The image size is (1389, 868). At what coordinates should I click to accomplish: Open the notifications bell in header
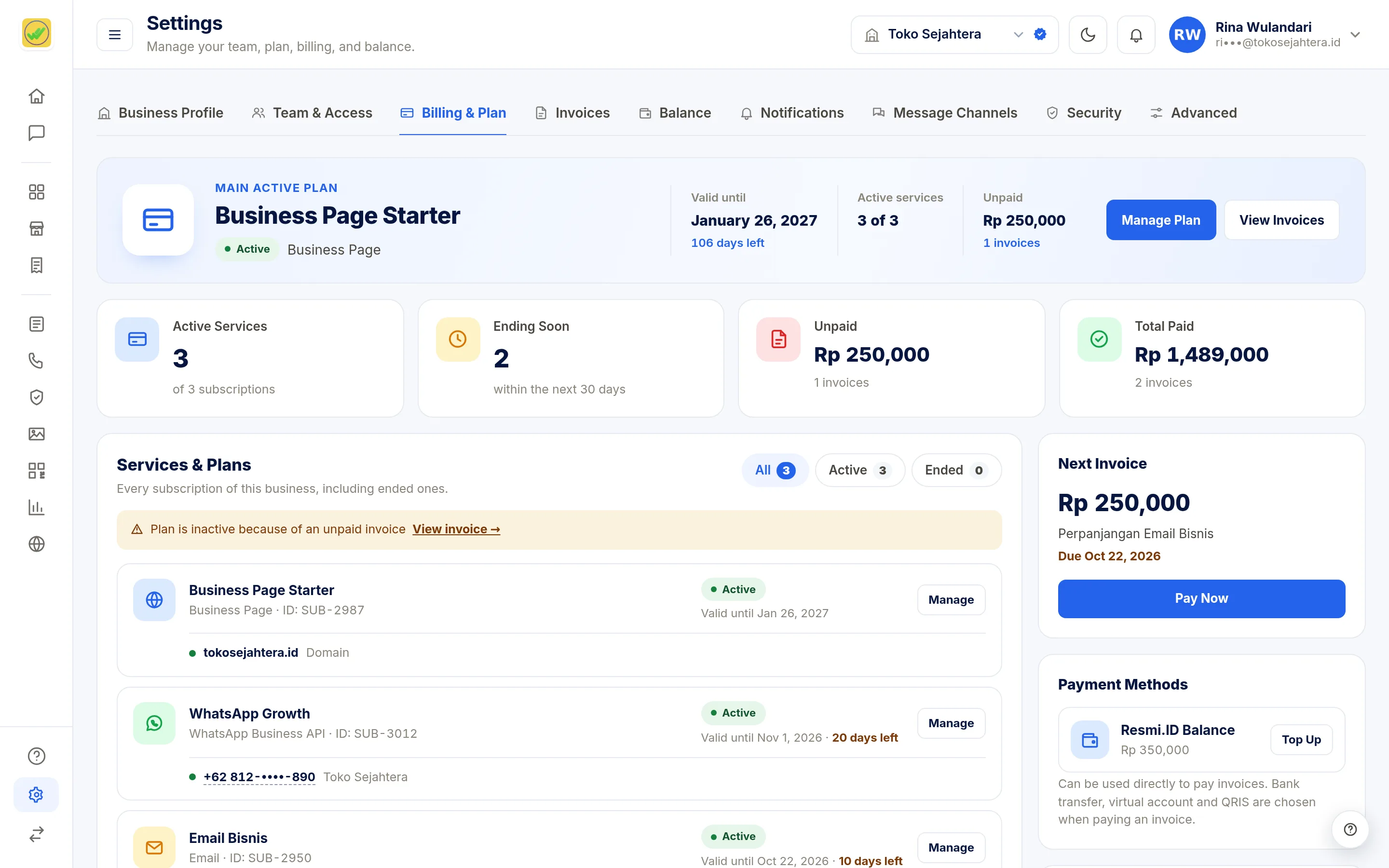point(1136,35)
